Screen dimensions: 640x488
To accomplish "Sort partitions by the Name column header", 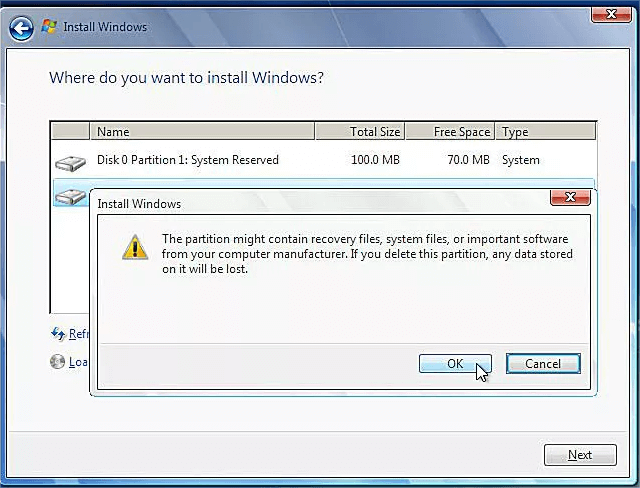I will (x=200, y=131).
